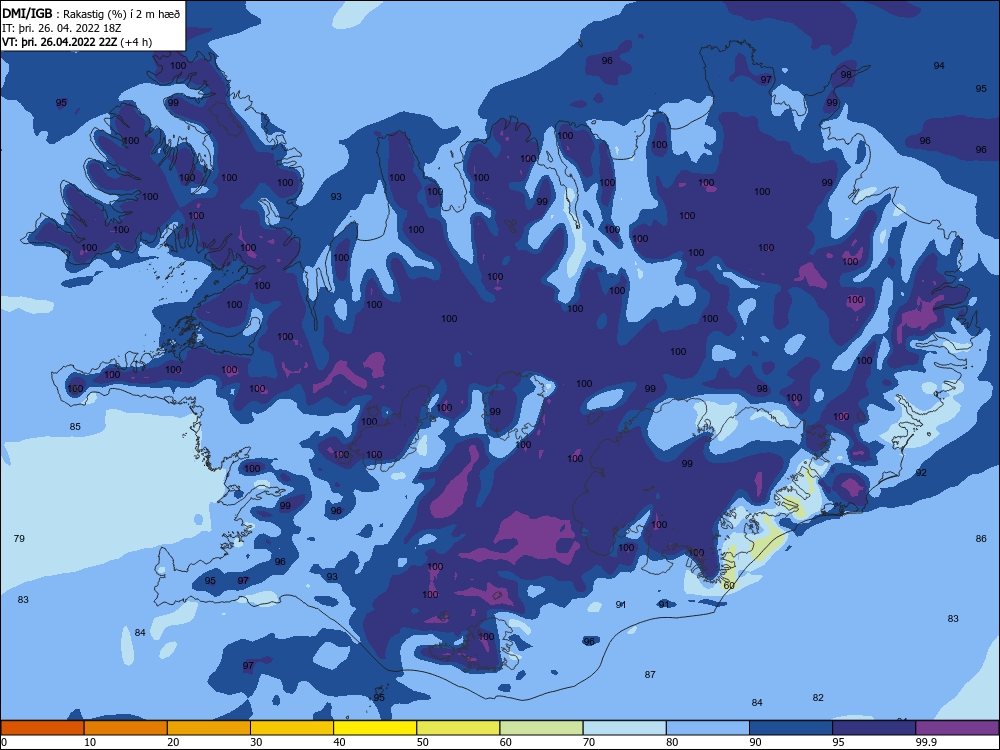Click the 82 humidity value on the map
Viewport: 1000px width, 750px height.
click(818, 698)
